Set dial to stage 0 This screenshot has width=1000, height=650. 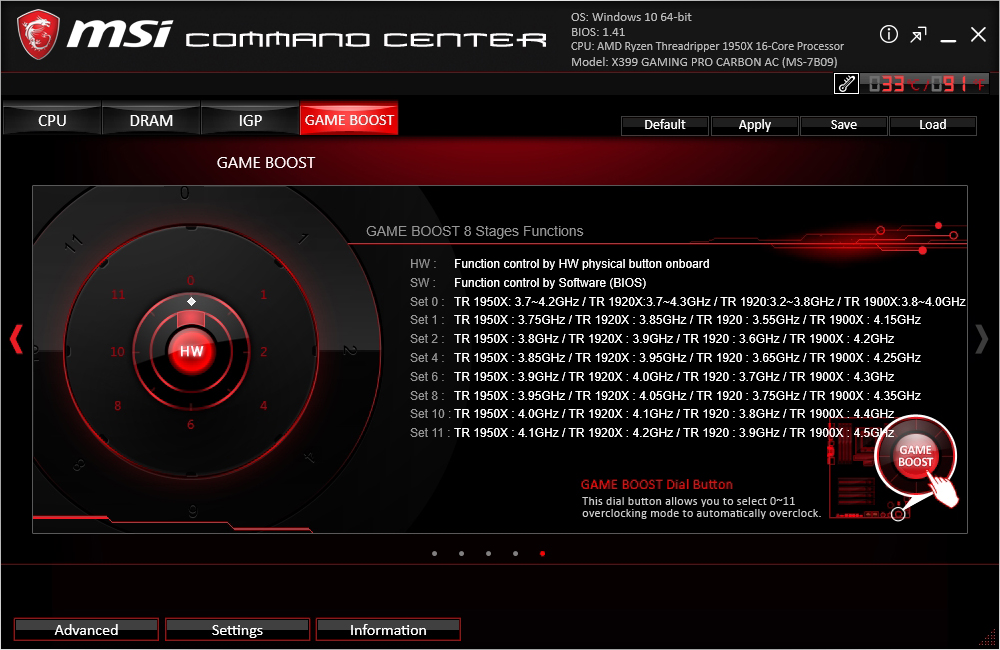point(191,281)
